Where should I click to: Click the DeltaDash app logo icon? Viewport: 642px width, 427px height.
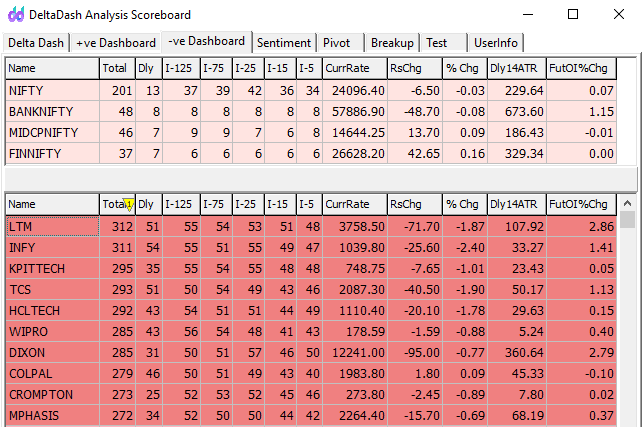[16, 15]
